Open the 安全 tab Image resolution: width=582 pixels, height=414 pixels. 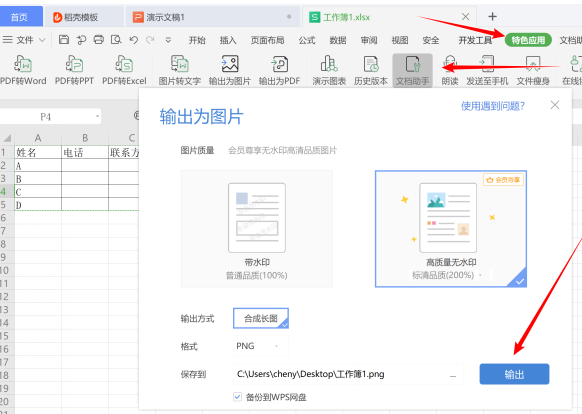pos(431,40)
